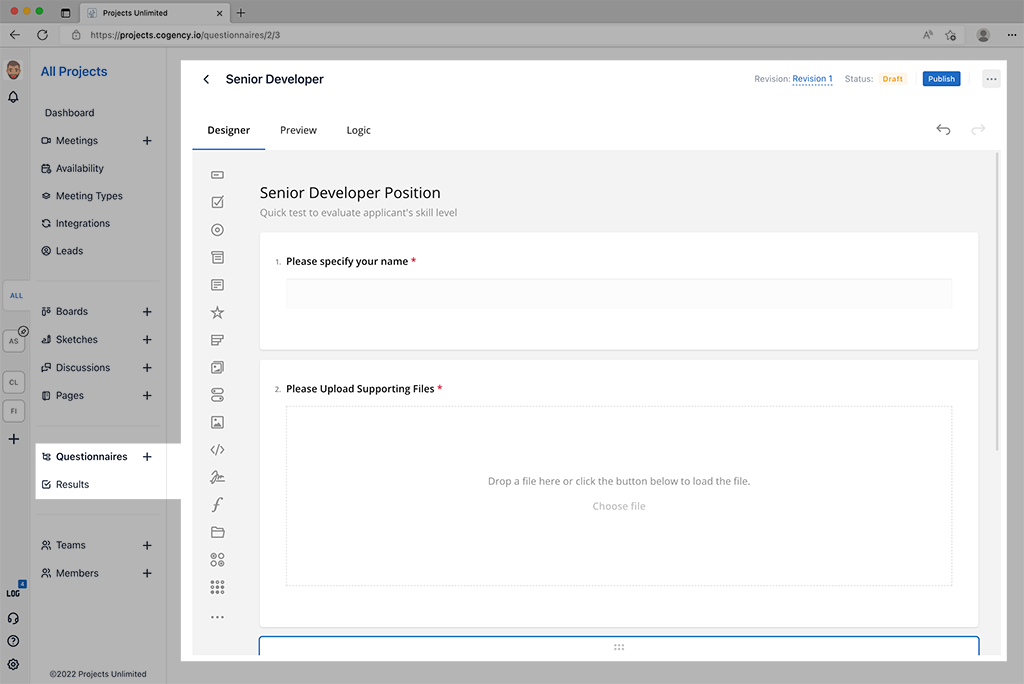This screenshot has width=1024, height=684.
Task: Go back using arrow beside Senior Developer
Action: (x=207, y=79)
